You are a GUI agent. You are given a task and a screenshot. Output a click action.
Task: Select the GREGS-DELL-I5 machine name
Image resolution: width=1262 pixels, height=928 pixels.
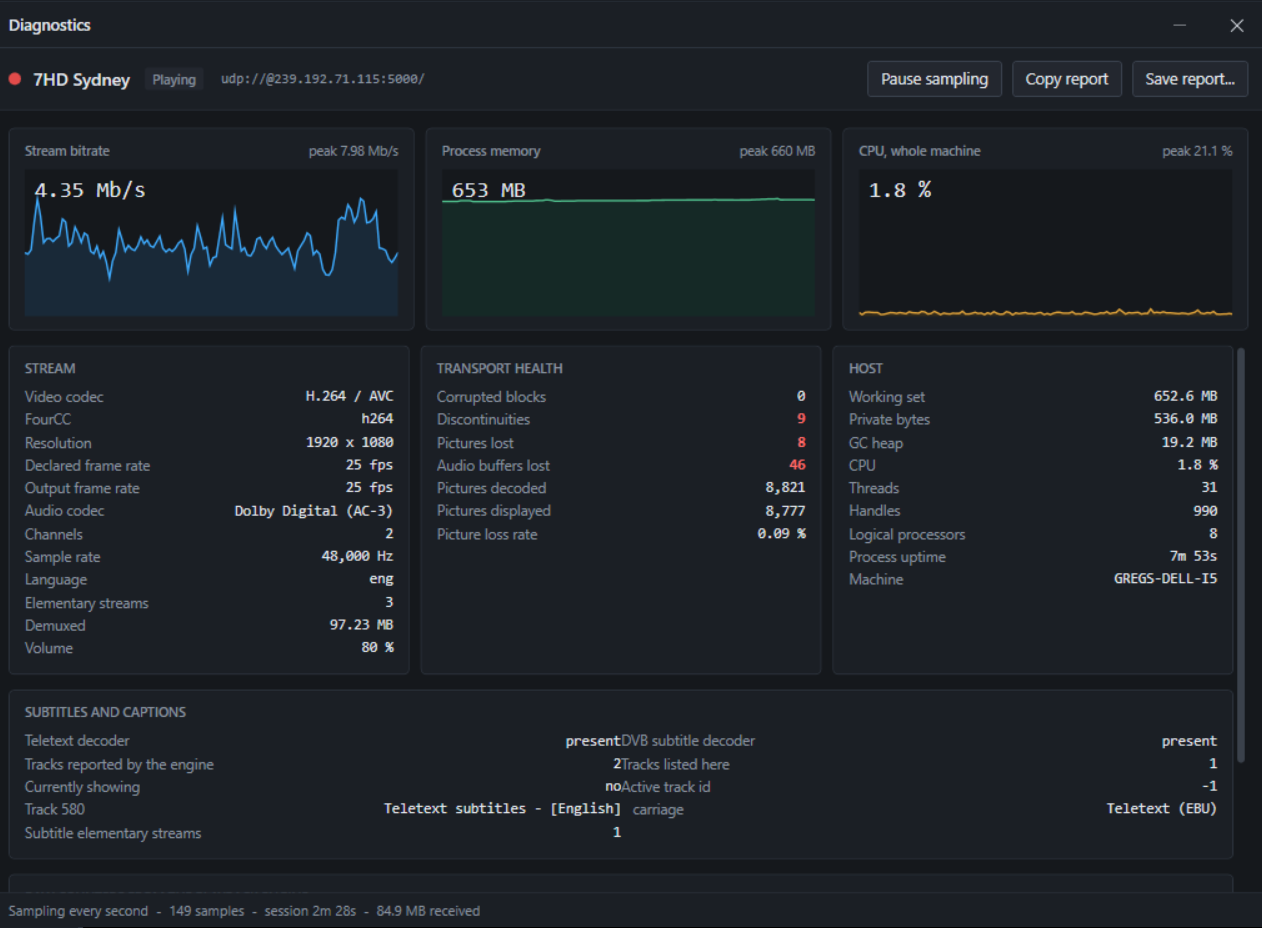(1165, 580)
